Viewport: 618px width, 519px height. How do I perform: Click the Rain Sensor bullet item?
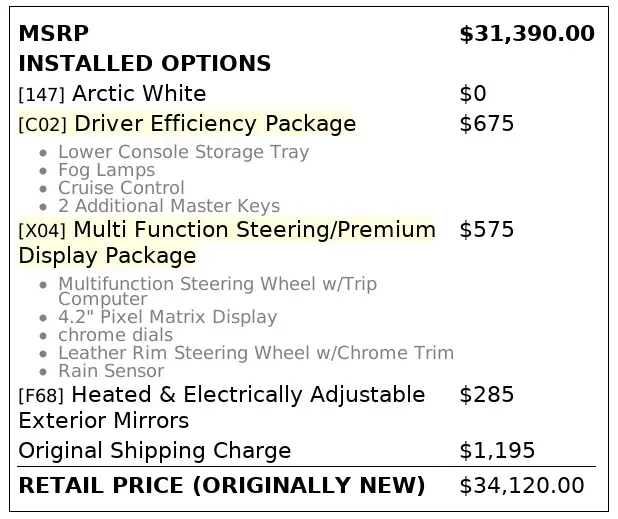[111, 371]
